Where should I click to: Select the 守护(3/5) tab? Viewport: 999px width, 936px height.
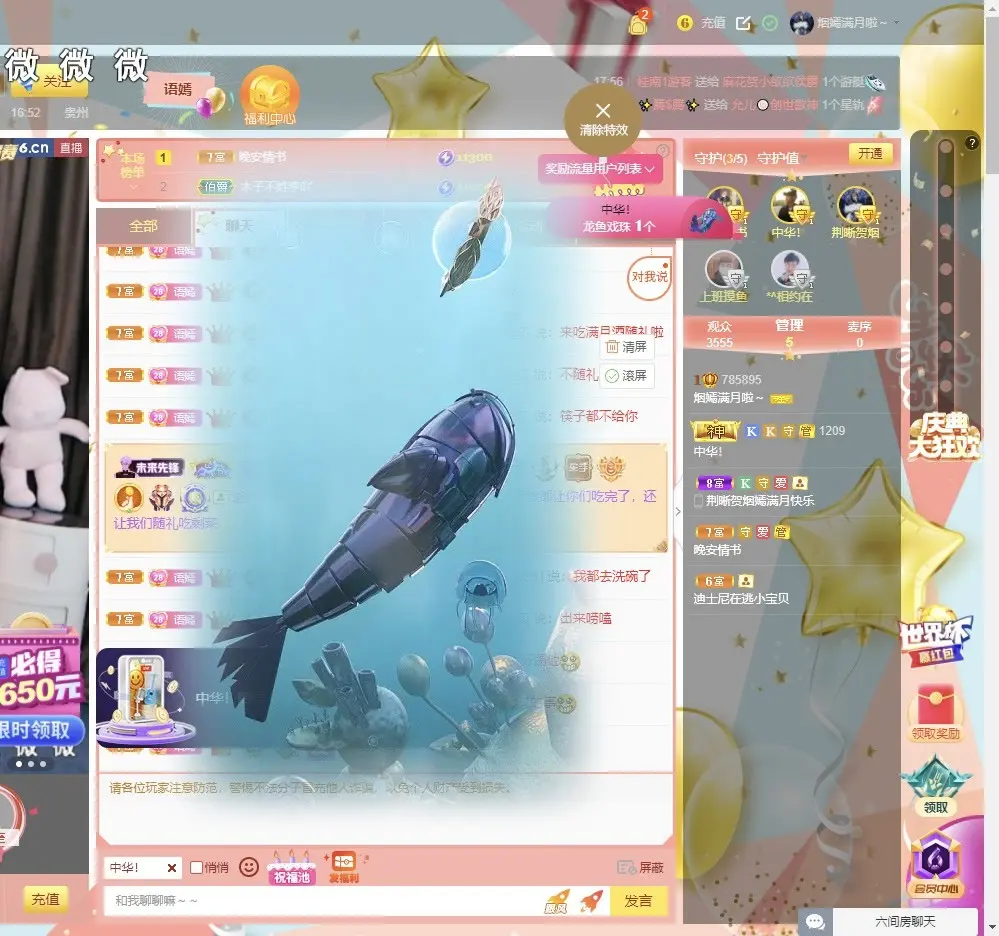tap(721, 159)
